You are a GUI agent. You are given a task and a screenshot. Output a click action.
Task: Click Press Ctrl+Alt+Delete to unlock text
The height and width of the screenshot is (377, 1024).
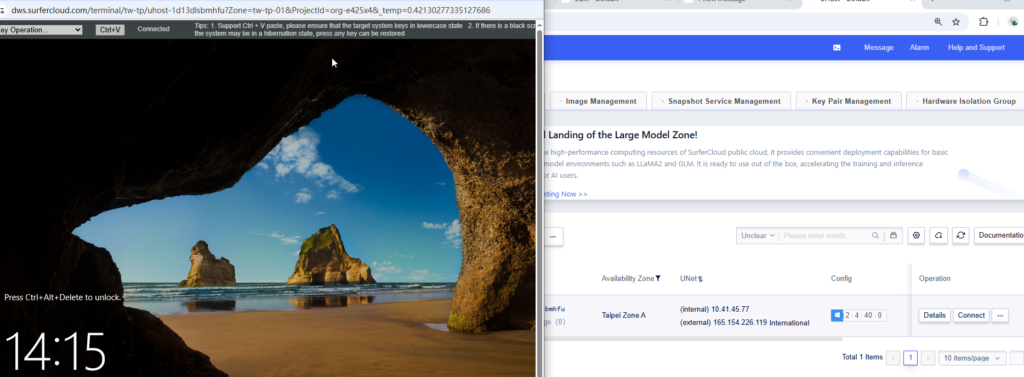[x=62, y=297]
